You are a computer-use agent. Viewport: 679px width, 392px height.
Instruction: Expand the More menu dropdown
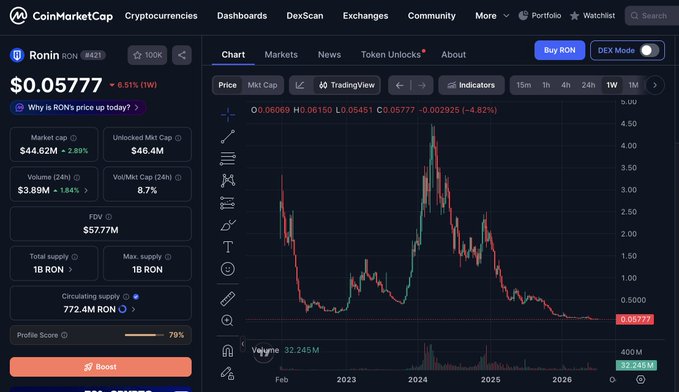click(492, 16)
